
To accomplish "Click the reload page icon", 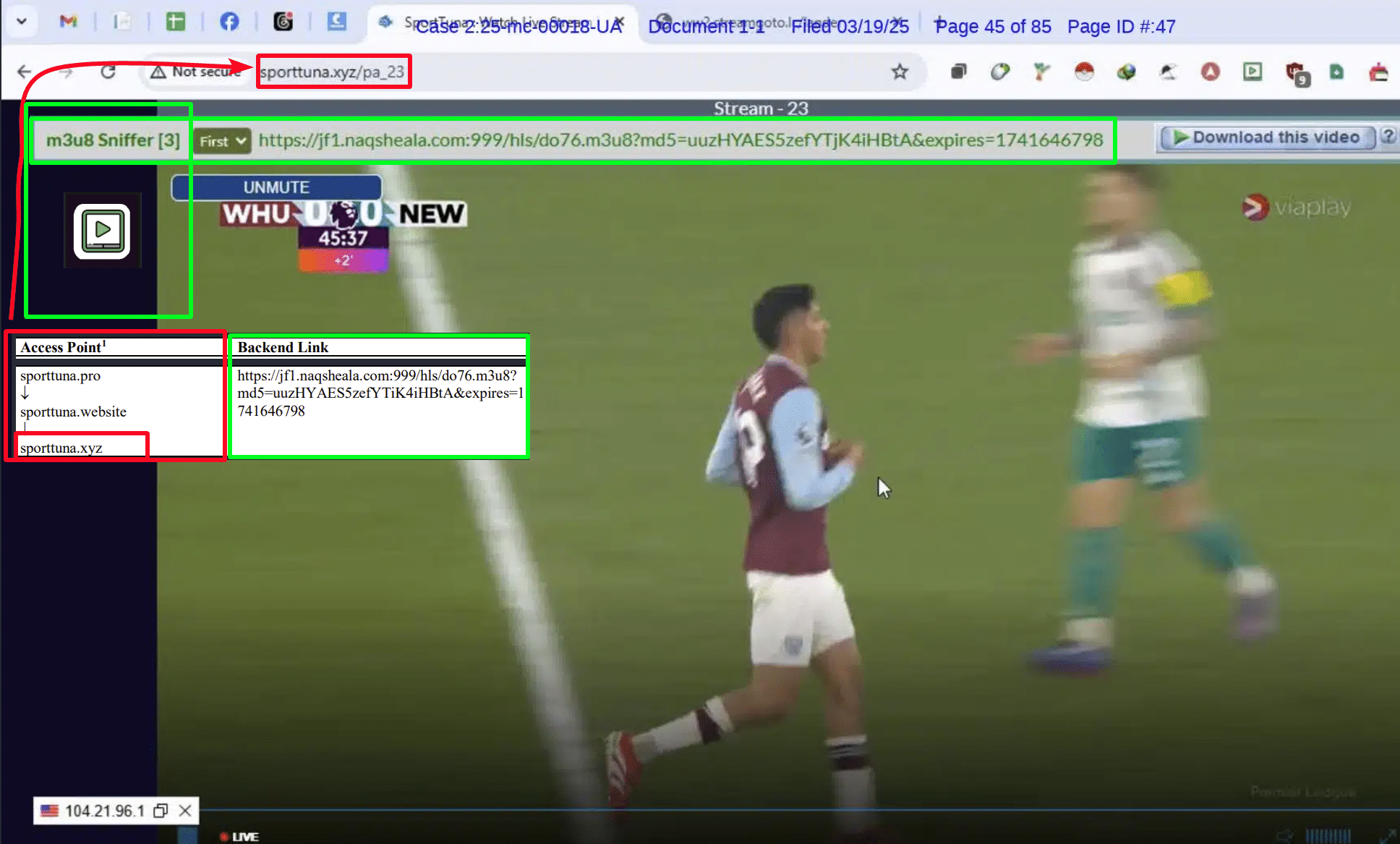I will click(x=108, y=72).
